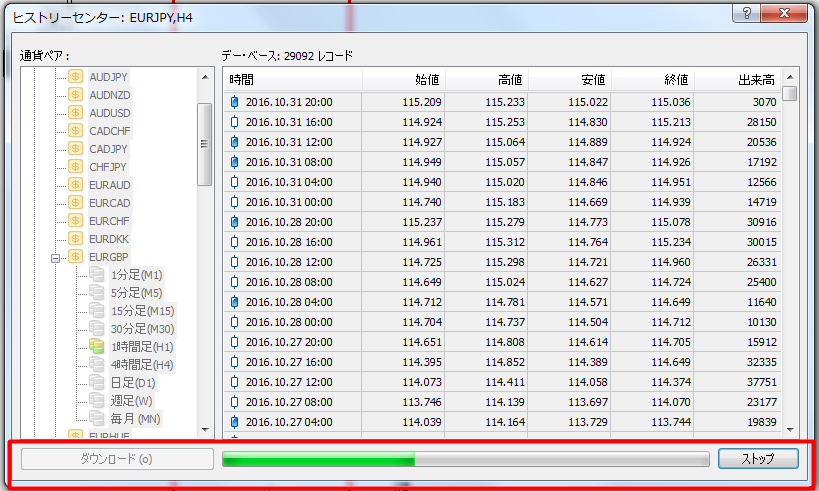Viewport: 819px width, 491px height.
Task: Click the green download progress bar
Action: point(466,459)
